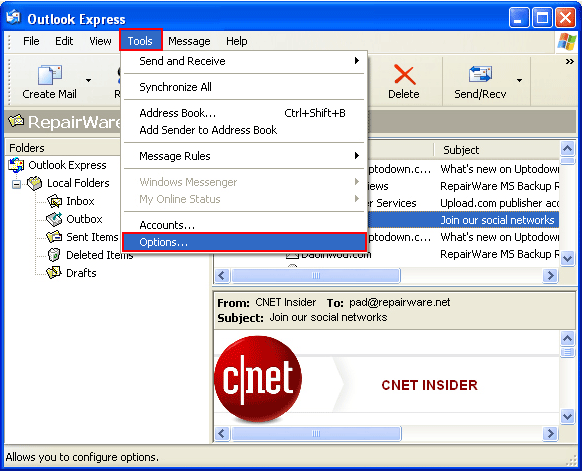Expand the Message Rules submenu
Screen dimensions: 582x471
(x=245, y=156)
